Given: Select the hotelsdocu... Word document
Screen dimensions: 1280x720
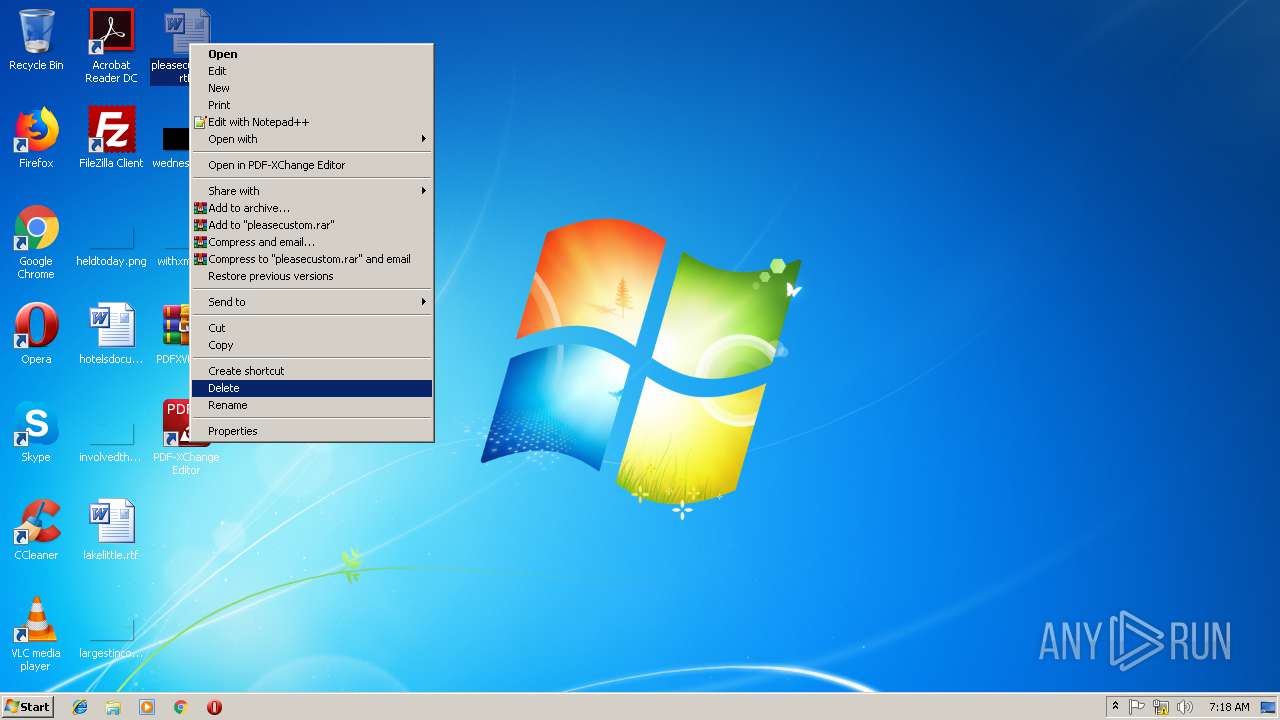Looking at the screenshot, I should coord(111,335).
